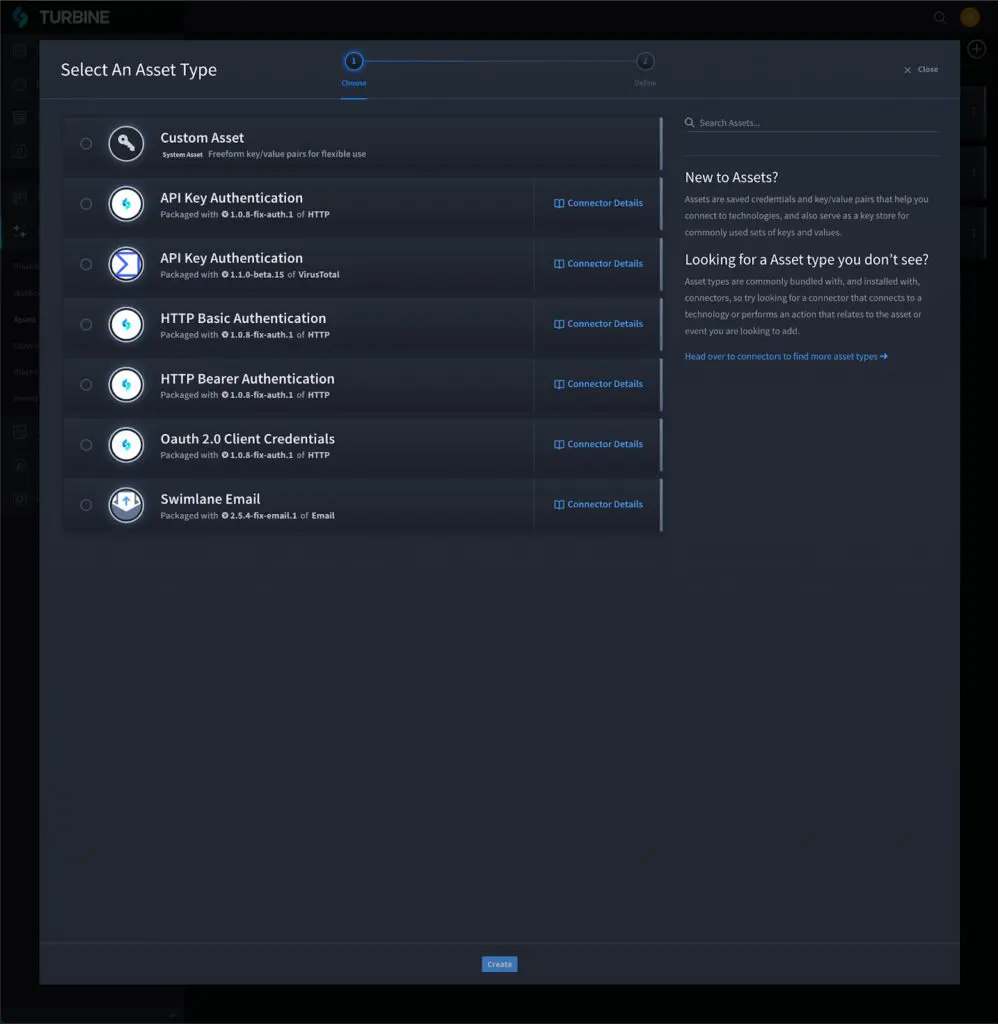Open Connector Details for Swimlane Email
998x1024 pixels.
click(x=598, y=504)
